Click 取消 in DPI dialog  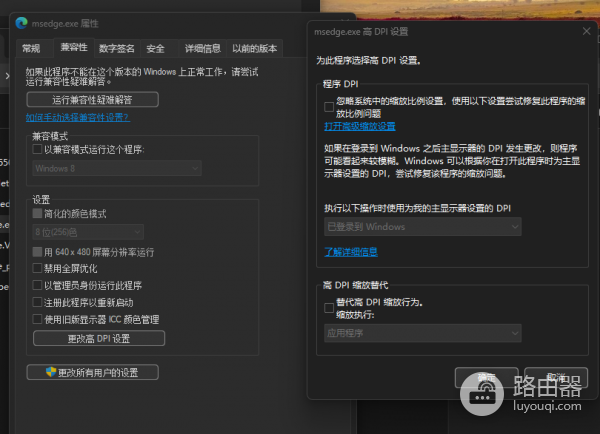(556, 378)
